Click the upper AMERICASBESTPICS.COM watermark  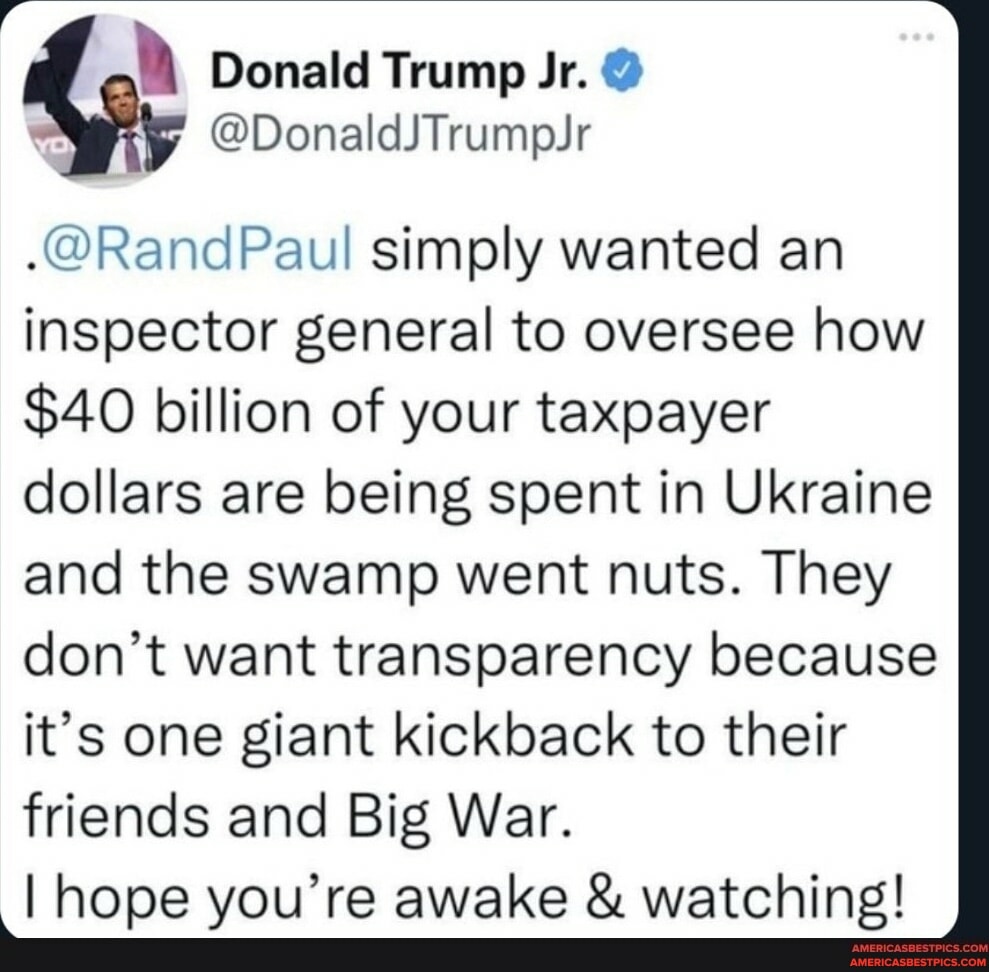click(x=918, y=948)
